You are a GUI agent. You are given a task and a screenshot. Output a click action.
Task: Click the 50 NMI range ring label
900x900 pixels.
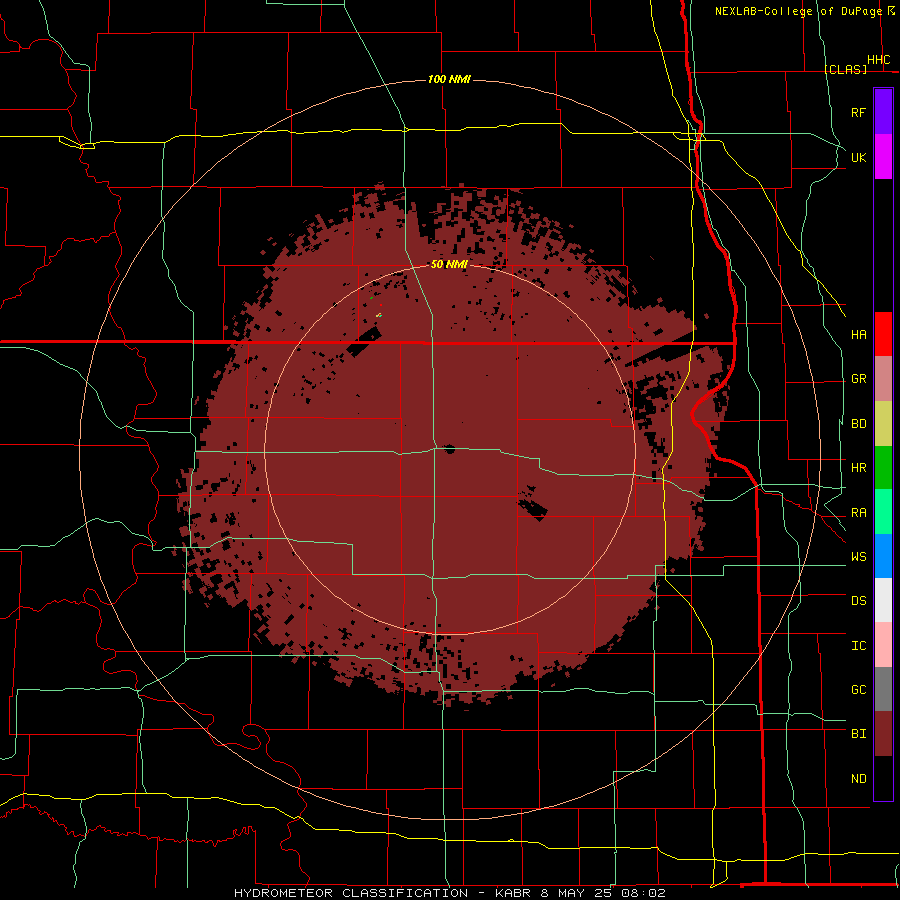[449, 264]
